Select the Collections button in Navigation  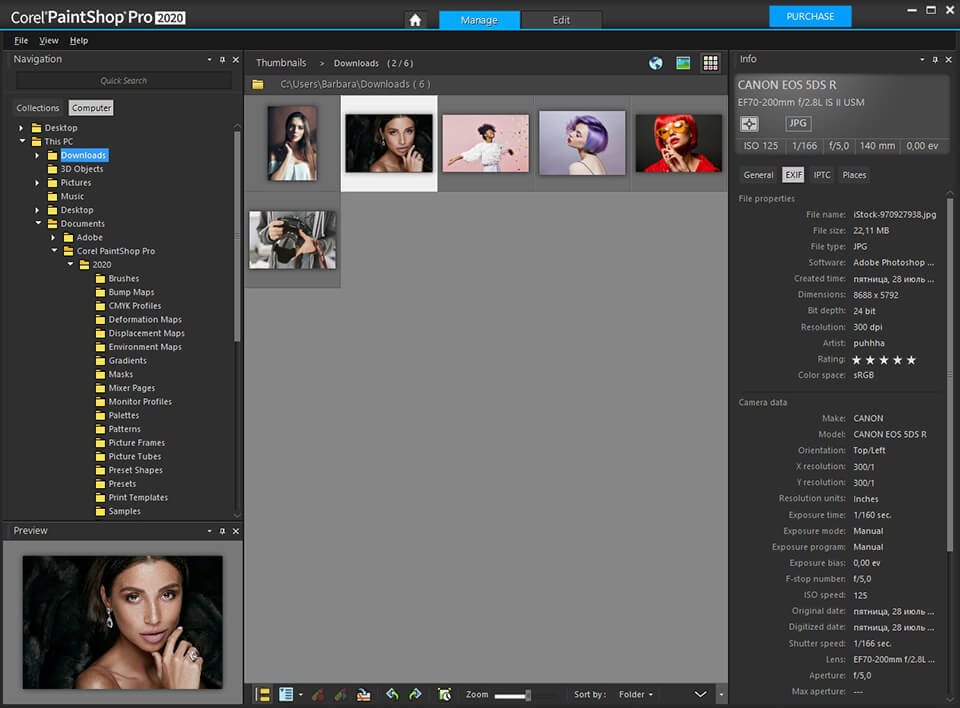coord(38,107)
